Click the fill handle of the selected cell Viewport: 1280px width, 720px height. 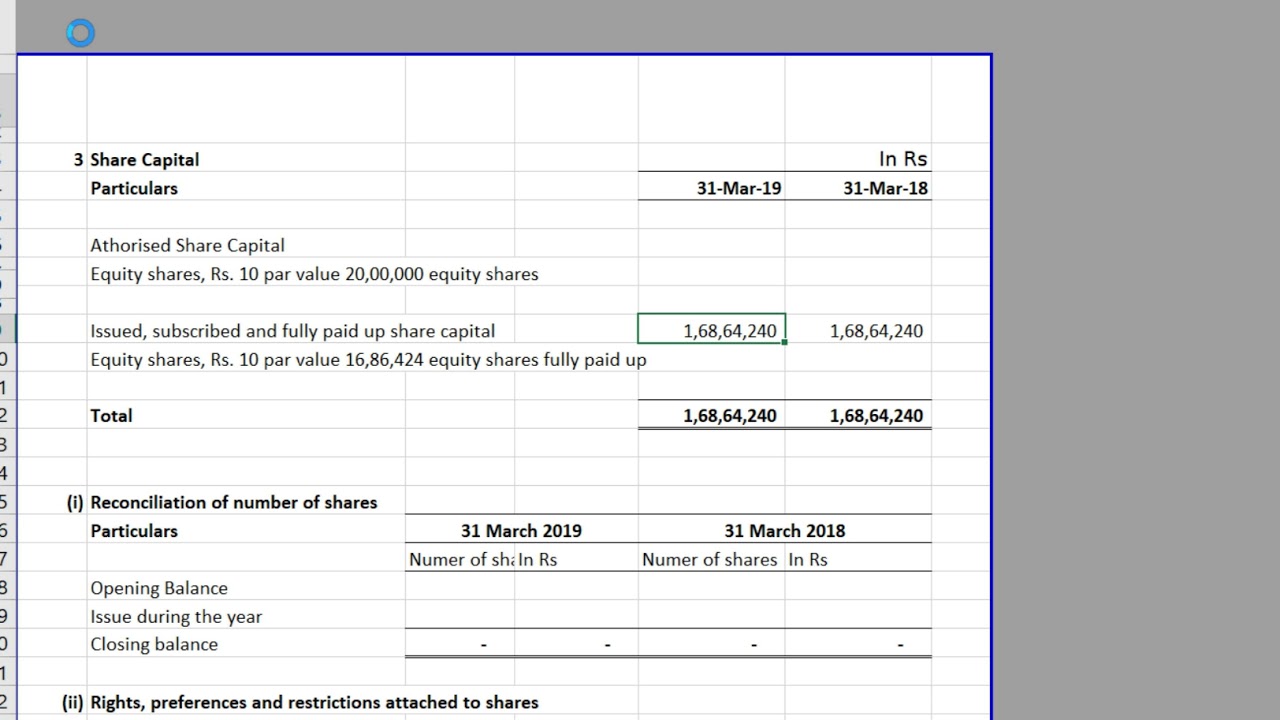pos(785,342)
